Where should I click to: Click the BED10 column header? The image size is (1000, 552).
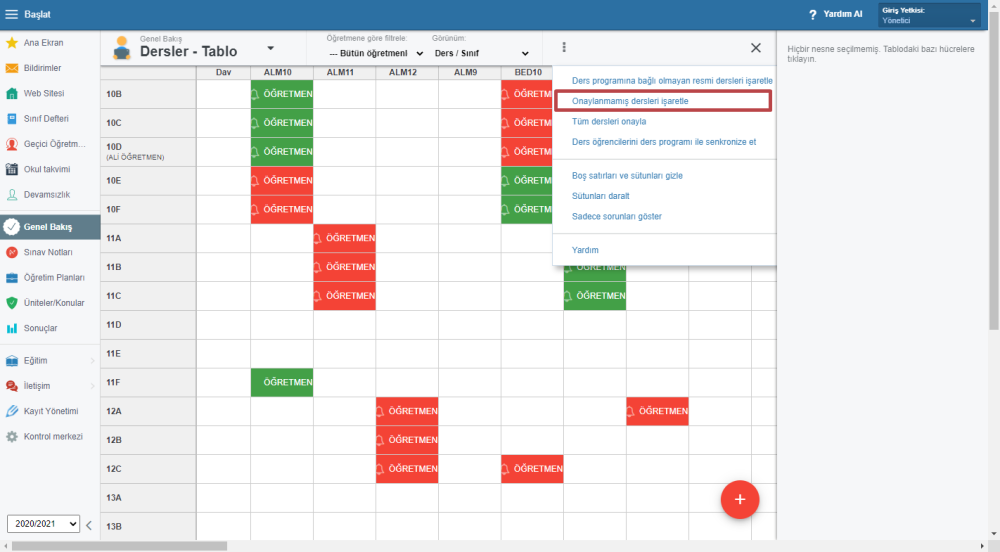tap(528, 73)
